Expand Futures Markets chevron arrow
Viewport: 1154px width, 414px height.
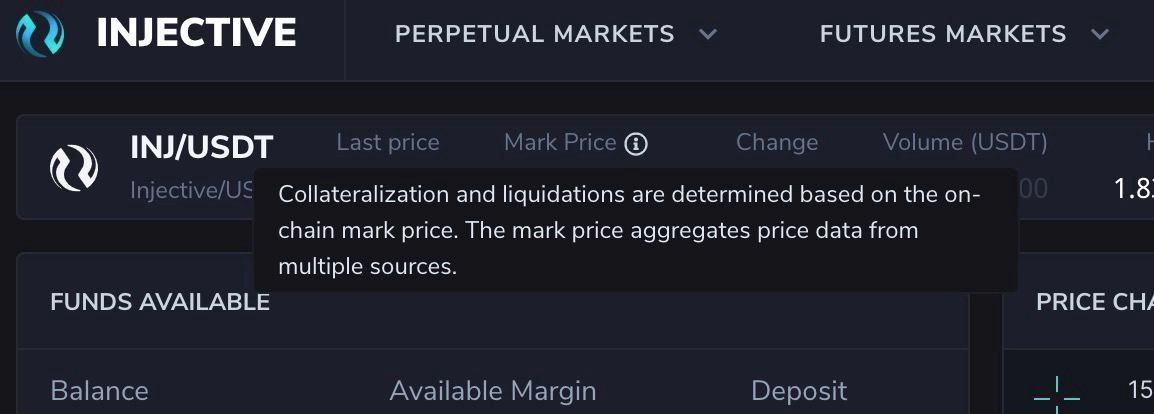tap(1100, 34)
